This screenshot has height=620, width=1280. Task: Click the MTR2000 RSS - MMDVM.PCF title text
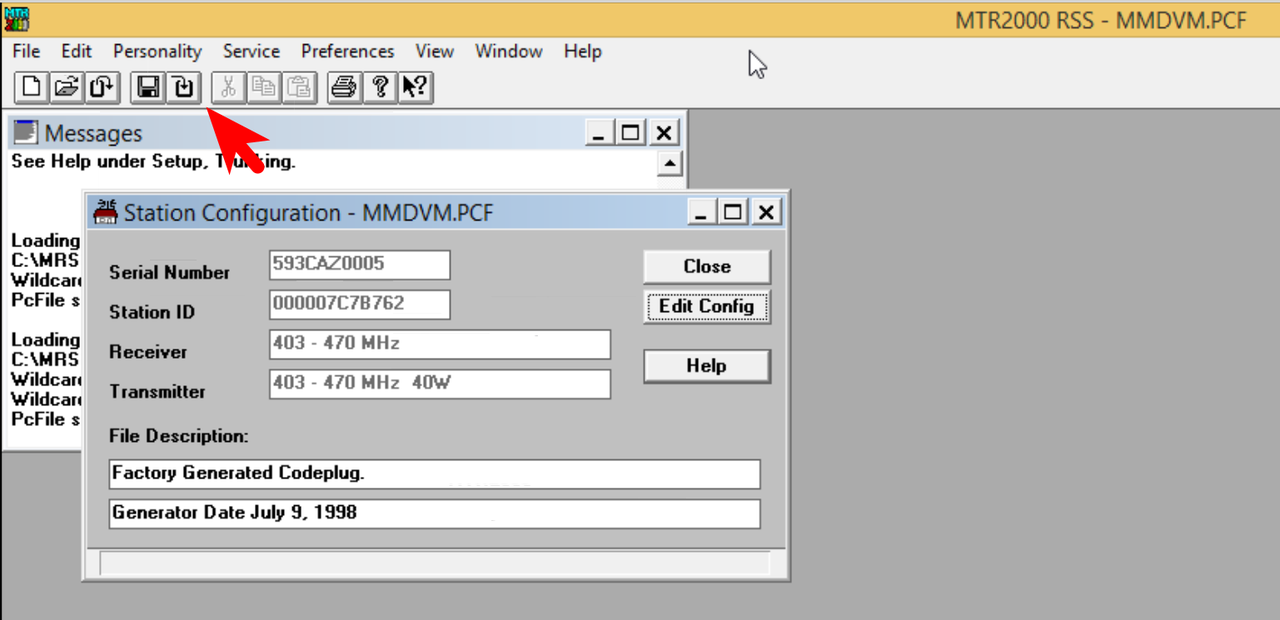pos(1102,19)
